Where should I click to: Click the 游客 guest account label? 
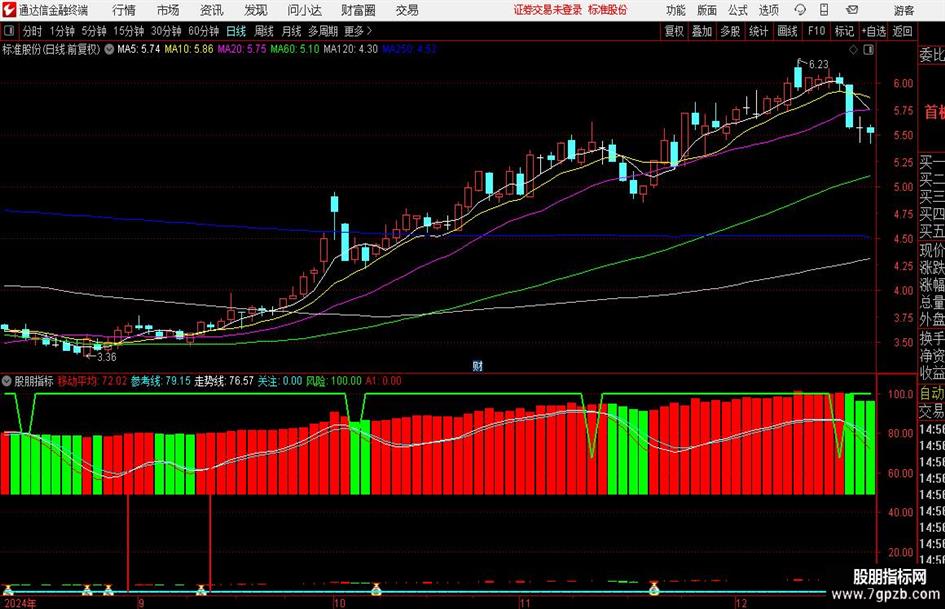[903, 10]
